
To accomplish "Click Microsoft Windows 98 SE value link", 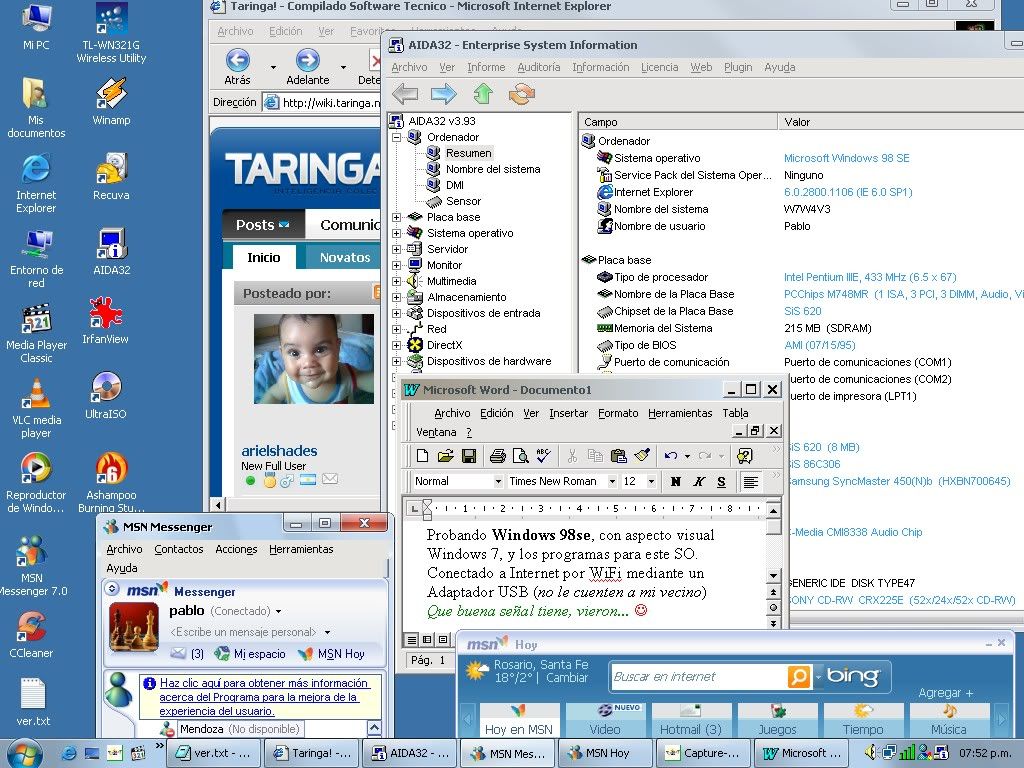I will [x=846, y=158].
